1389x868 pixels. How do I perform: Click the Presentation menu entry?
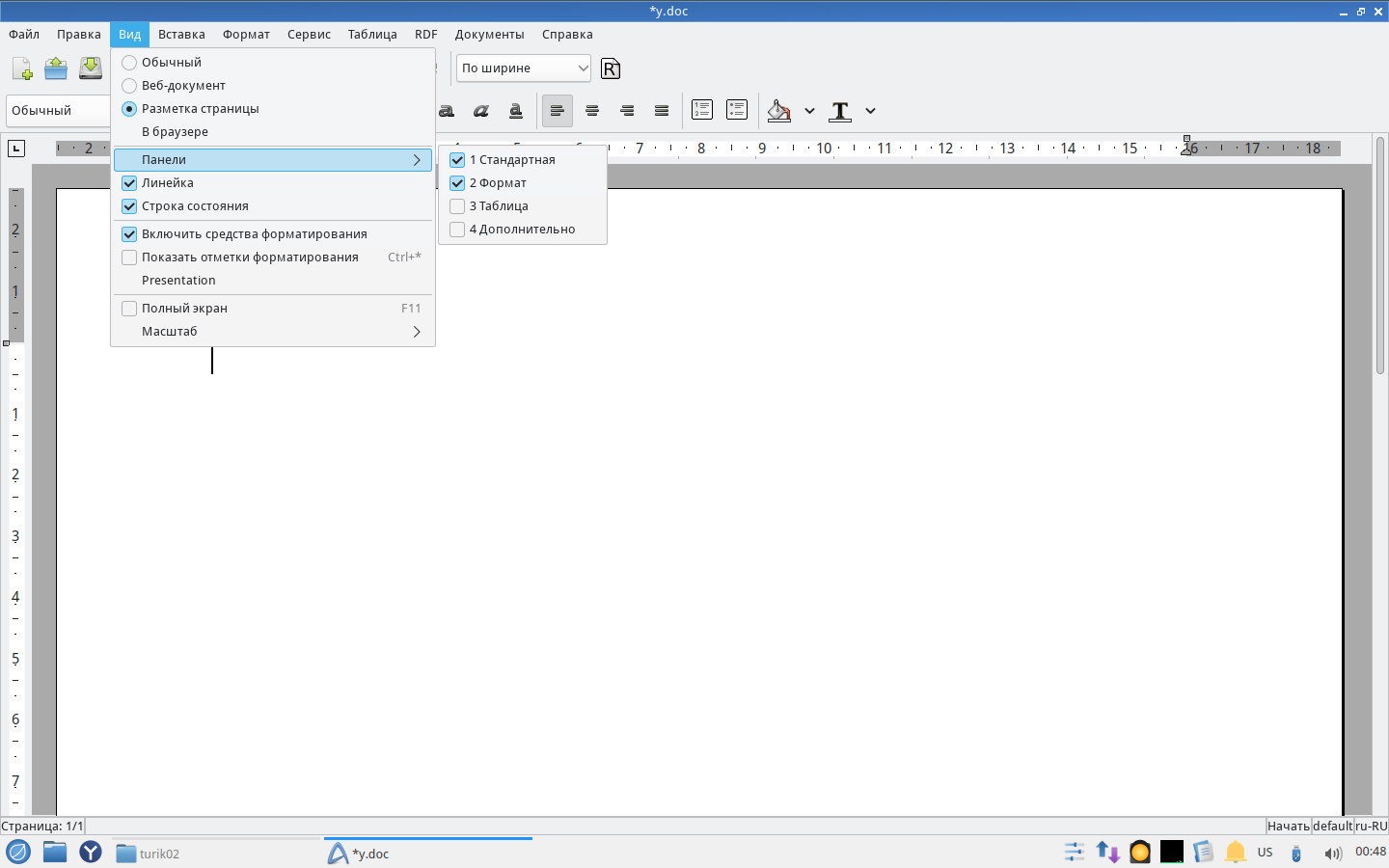(178, 281)
